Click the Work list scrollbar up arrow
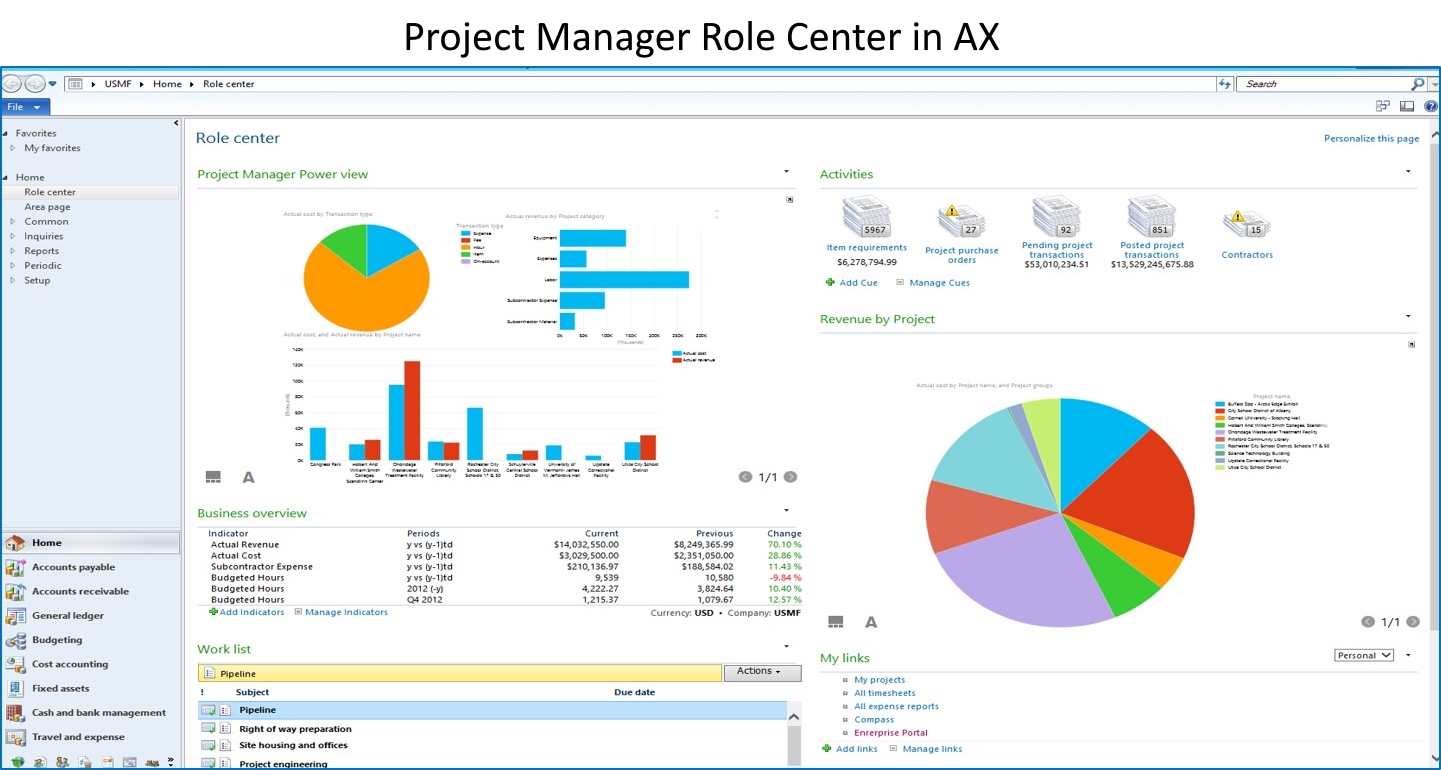1441x770 pixels. [795, 715]
